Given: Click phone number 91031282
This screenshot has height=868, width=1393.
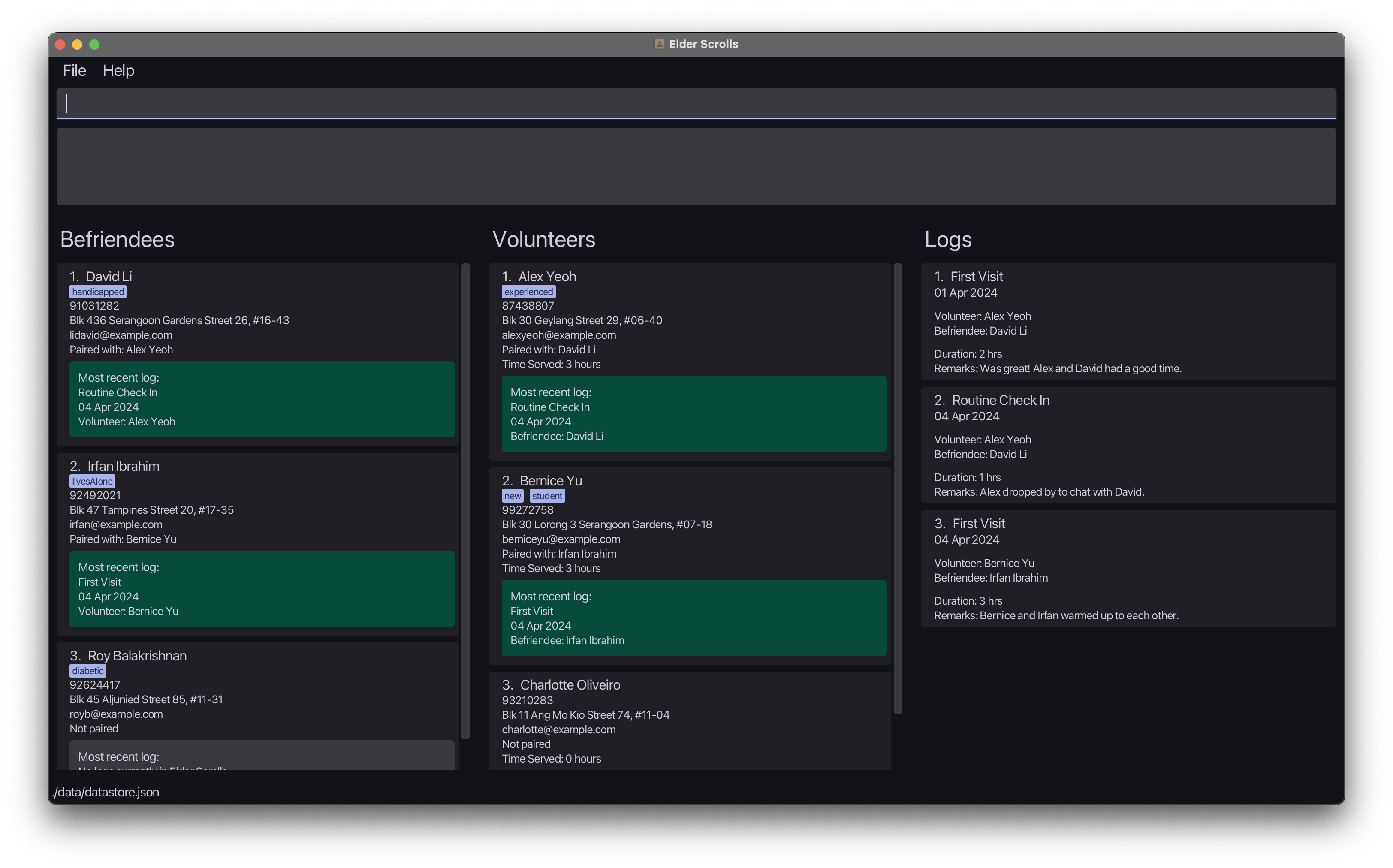Looking at the screenshot, I should click(x=94, y=306).
